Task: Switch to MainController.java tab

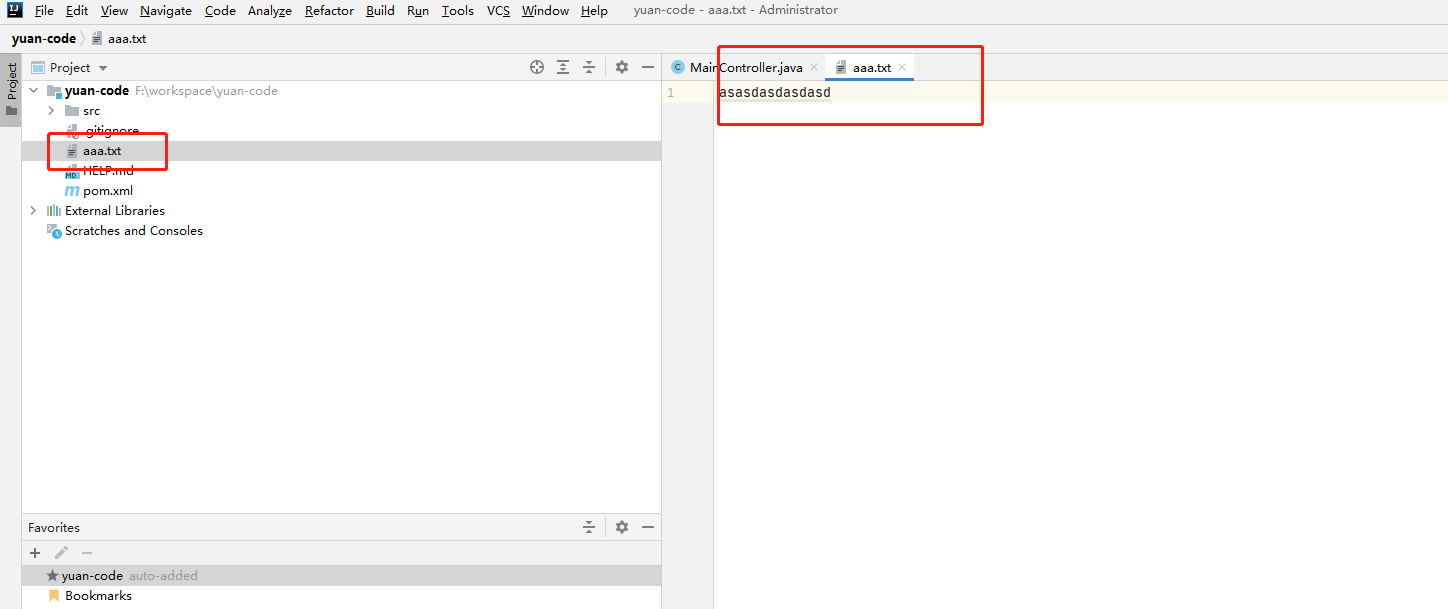Action: point(745,67)
